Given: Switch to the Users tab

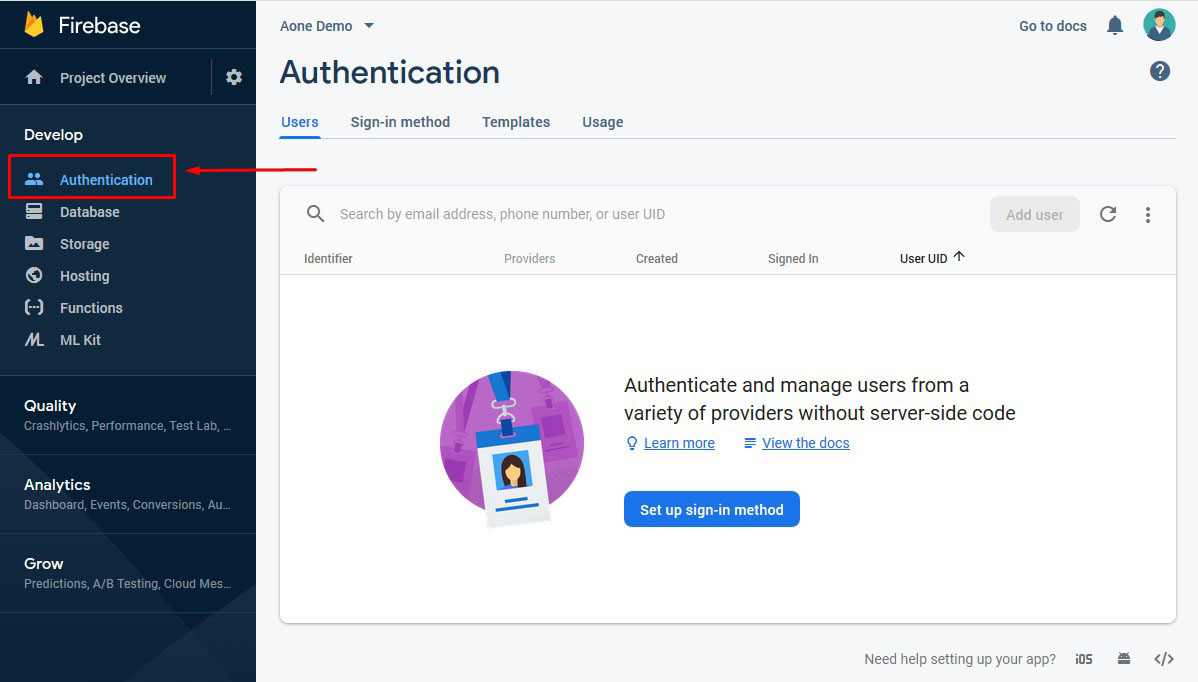Looking at the screenshot, I should click(300, 122).
